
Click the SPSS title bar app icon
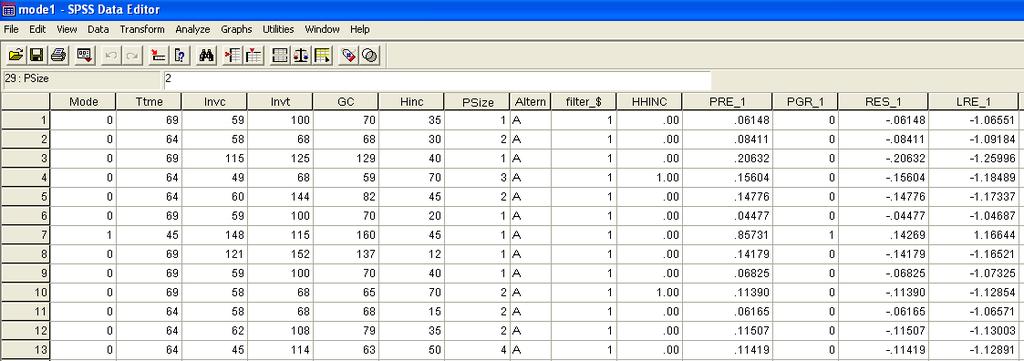point(9,10)
